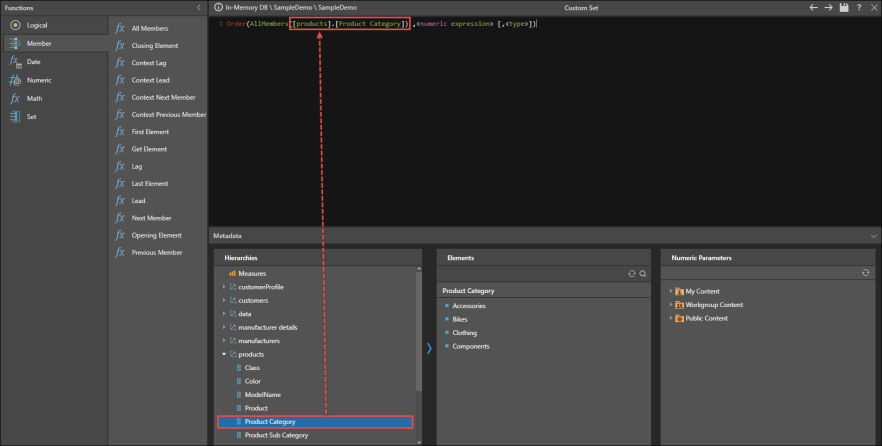
Task: Select the Math function category
Action: 54,98
